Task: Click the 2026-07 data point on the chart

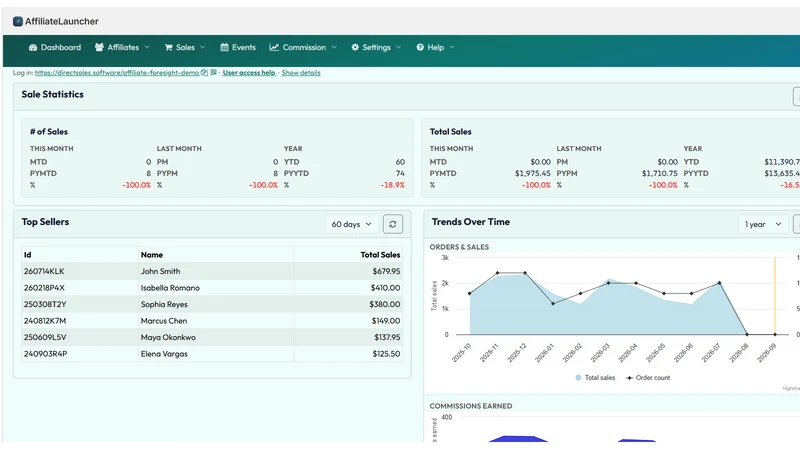Action: pos(719,283)
